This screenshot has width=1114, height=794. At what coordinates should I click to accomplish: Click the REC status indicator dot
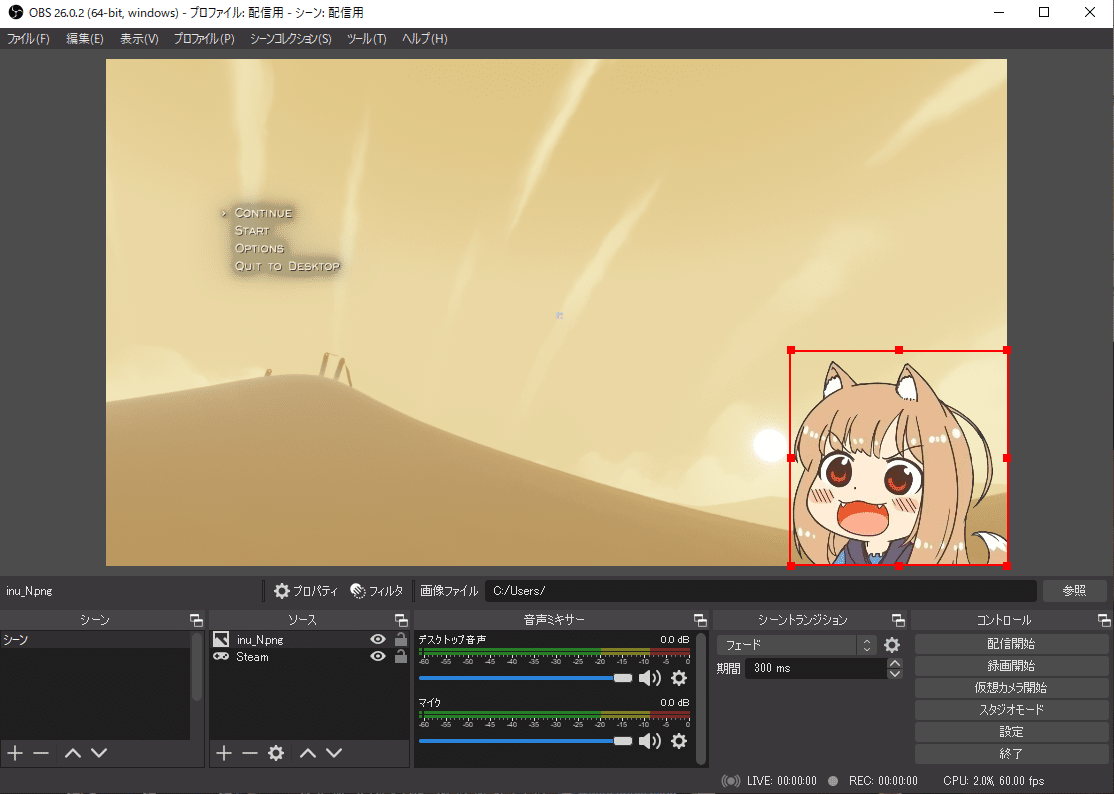833,781
